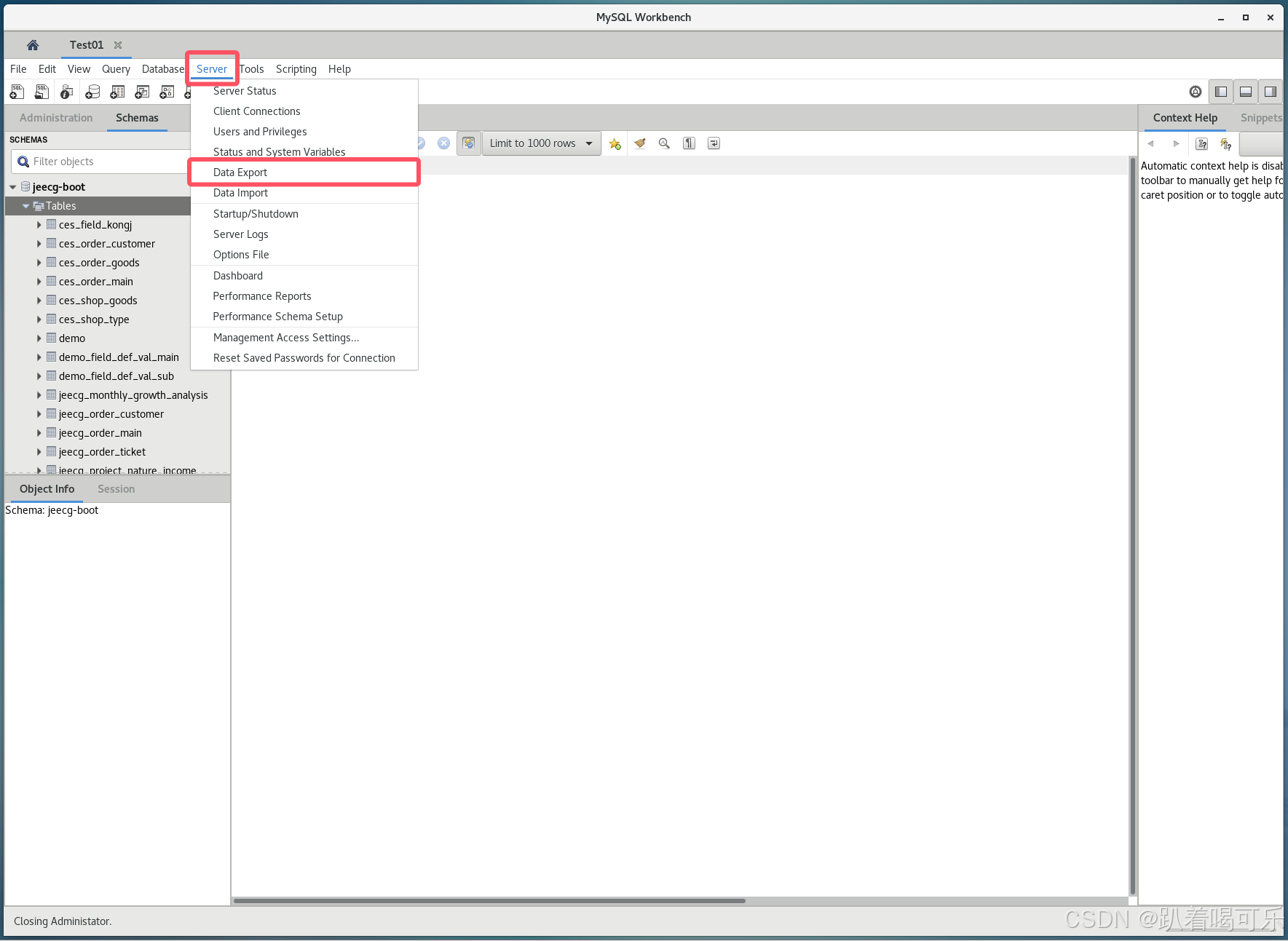The width and height of the screenshot is (1288, 941).
Task: Expand the jeecg_order_main table
Action: coord(39,433)
